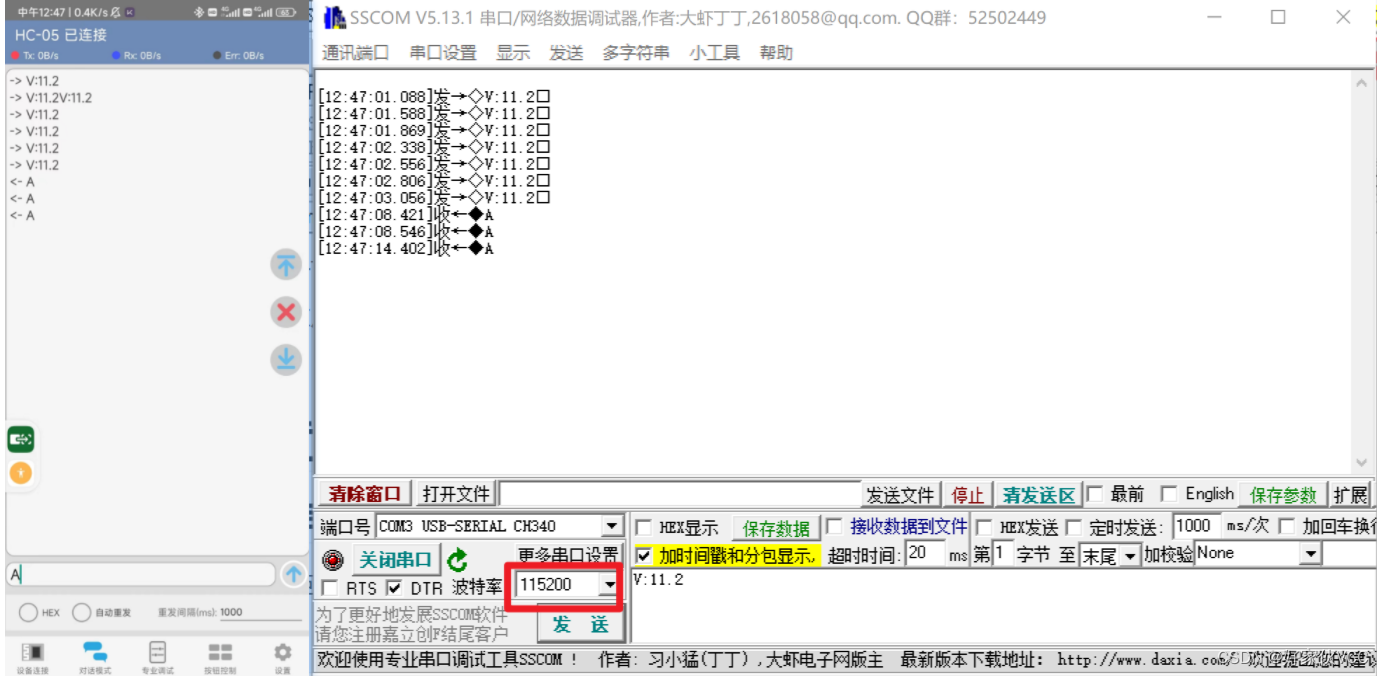Click the [12:47:14.402] received line
The width and height of the screenshot is (1384, 676).
point(406,248)
